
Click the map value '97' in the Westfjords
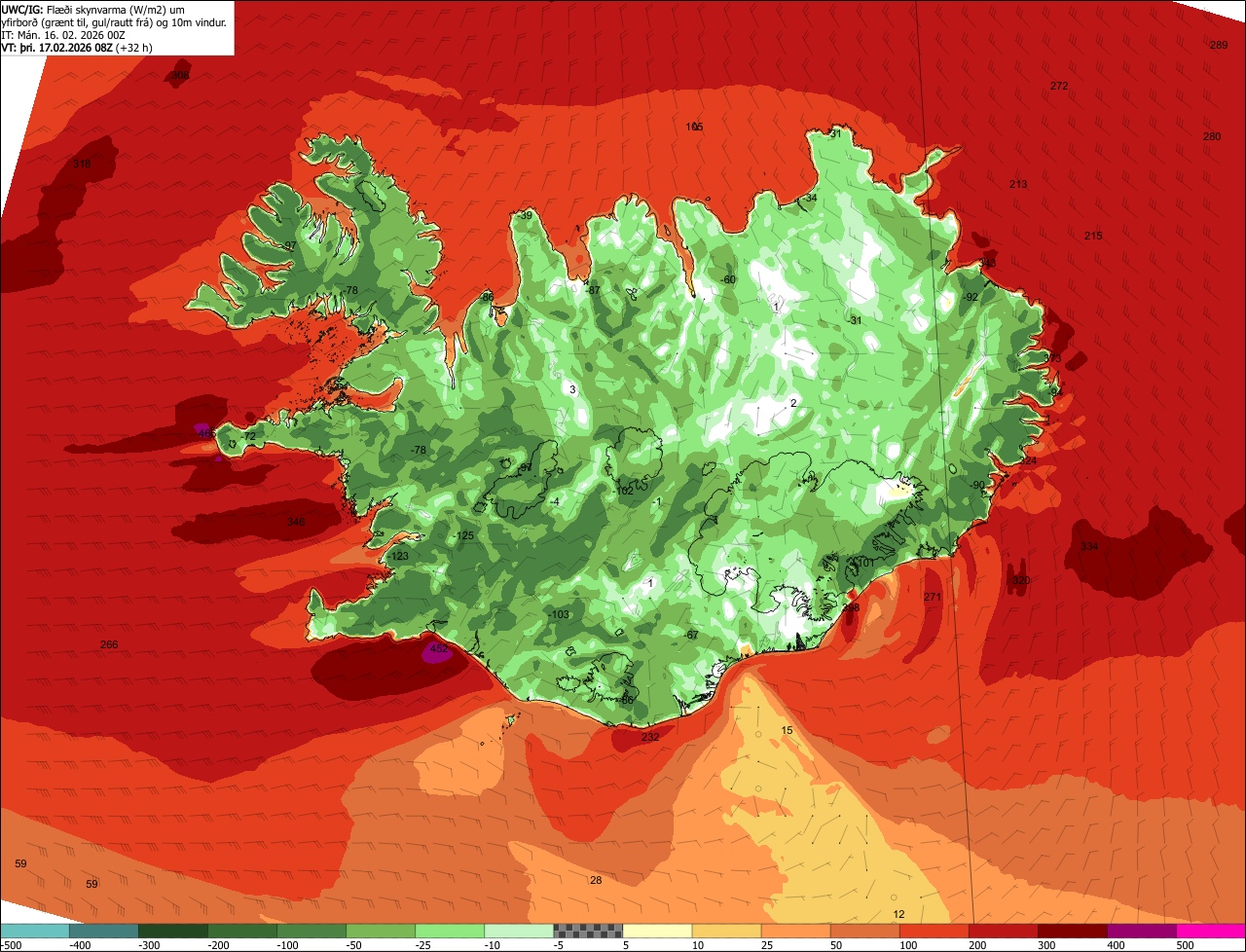pyautogui.click(x=289, y=244)
